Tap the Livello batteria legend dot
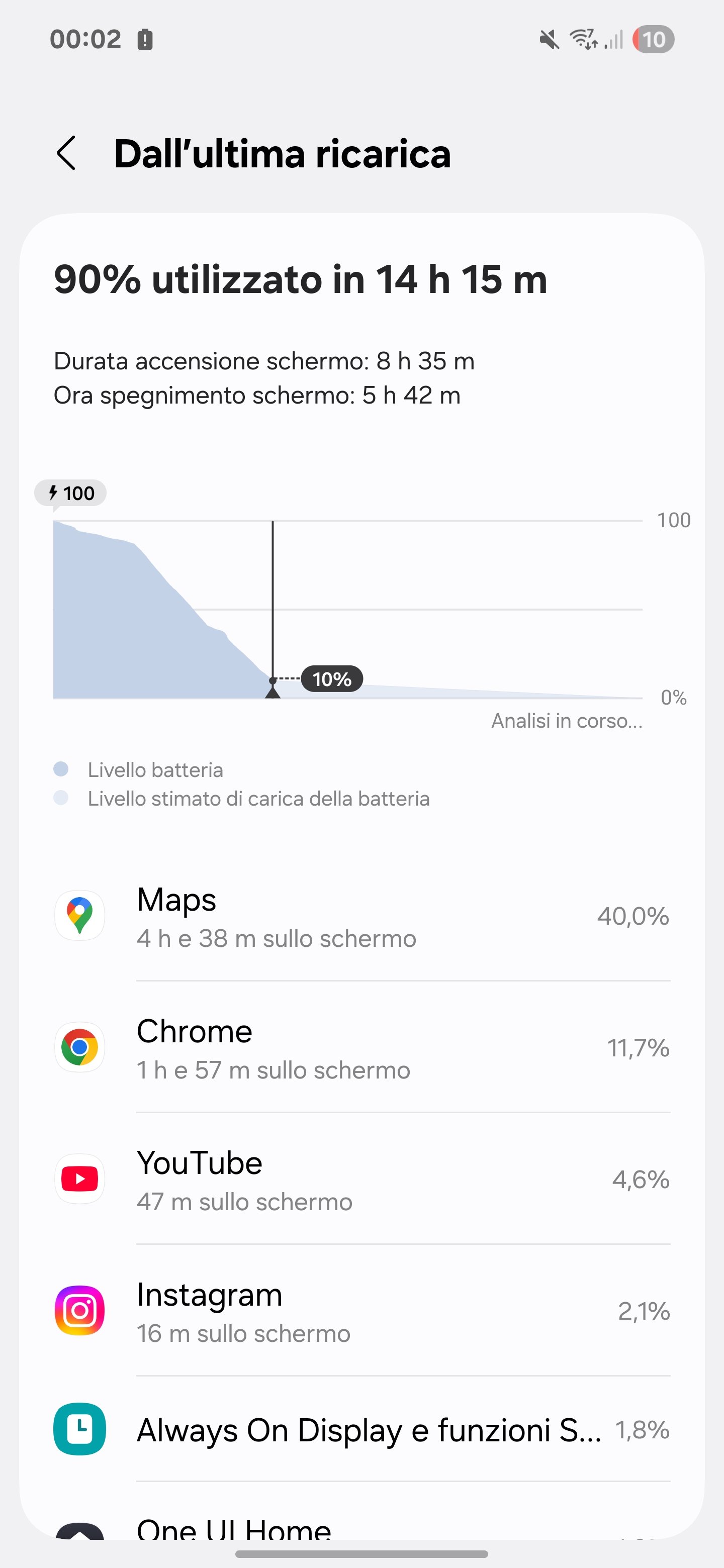The width and height of the screenshot is (724, 1568). (x=61, y=769)
